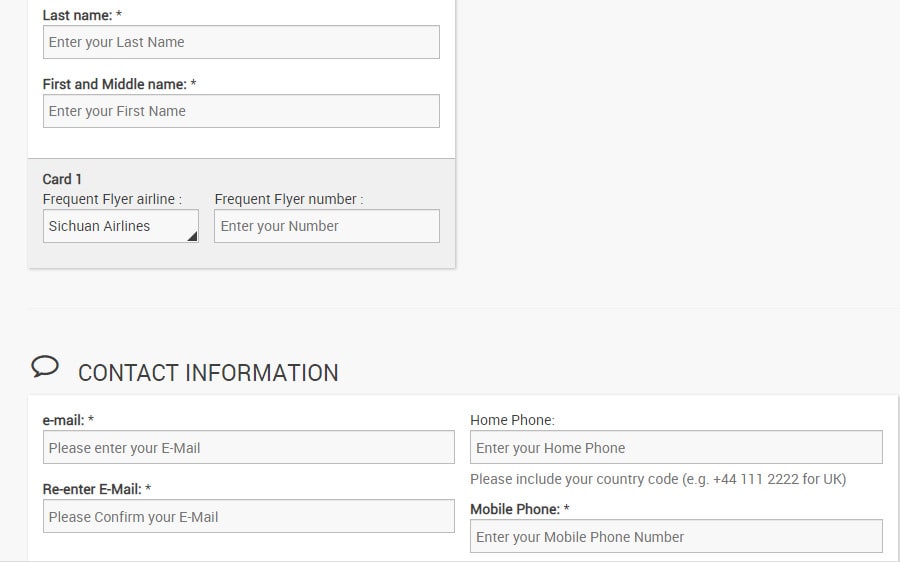The image size is (900, 562).
Task: Click the e-mail field label
Action: (68, 420)
